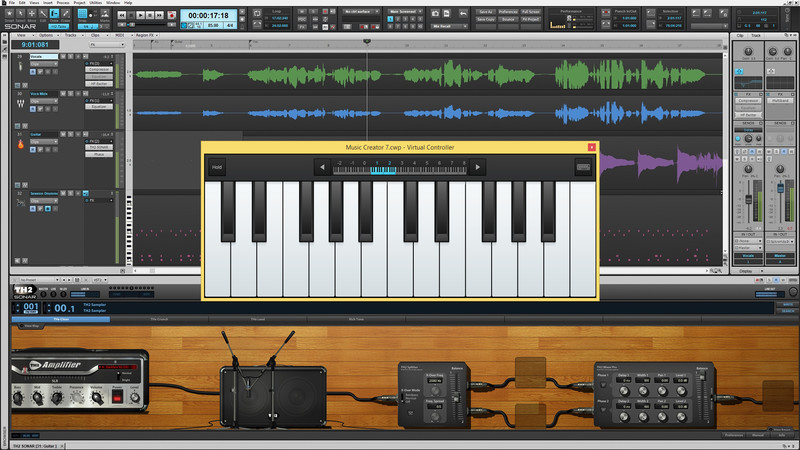Open computer keyboard mode in Virtual Controller
This screenshot has width=800, height=450.
point(583,167)
